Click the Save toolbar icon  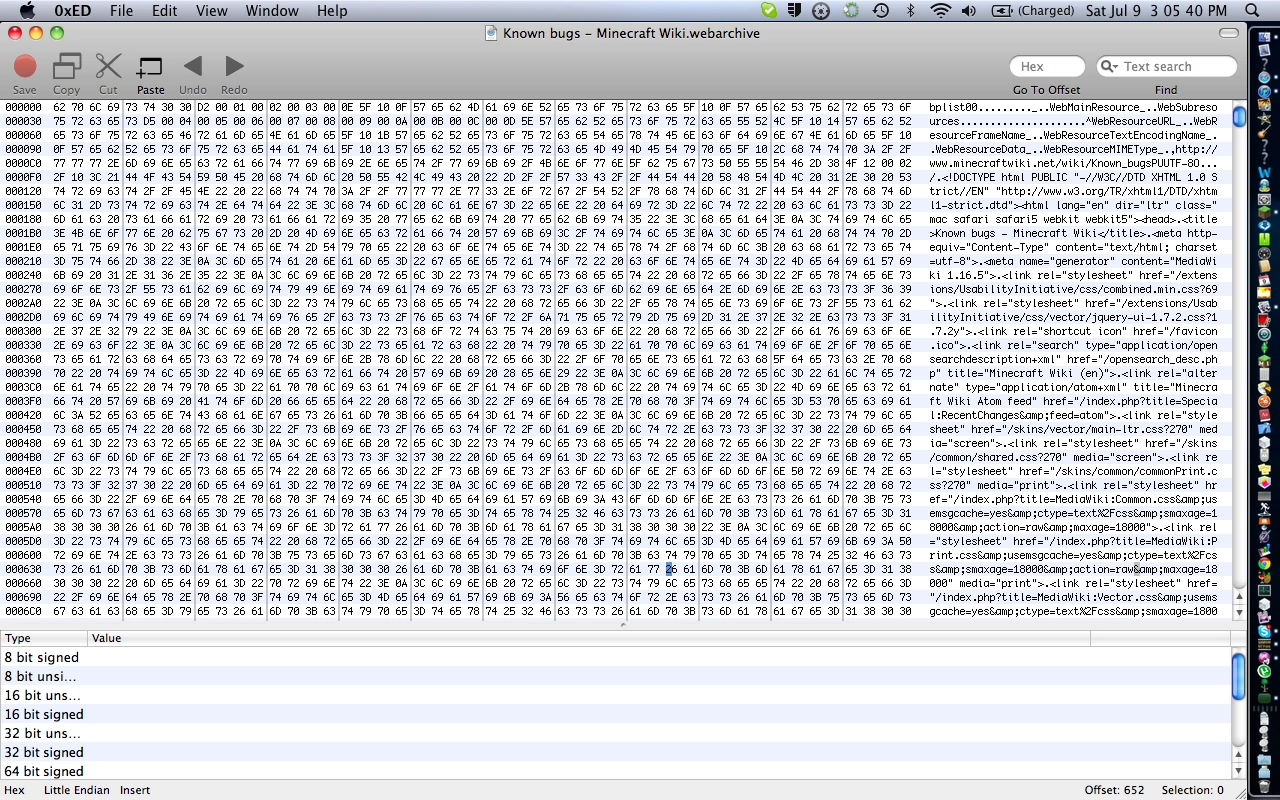coord(25,67)
